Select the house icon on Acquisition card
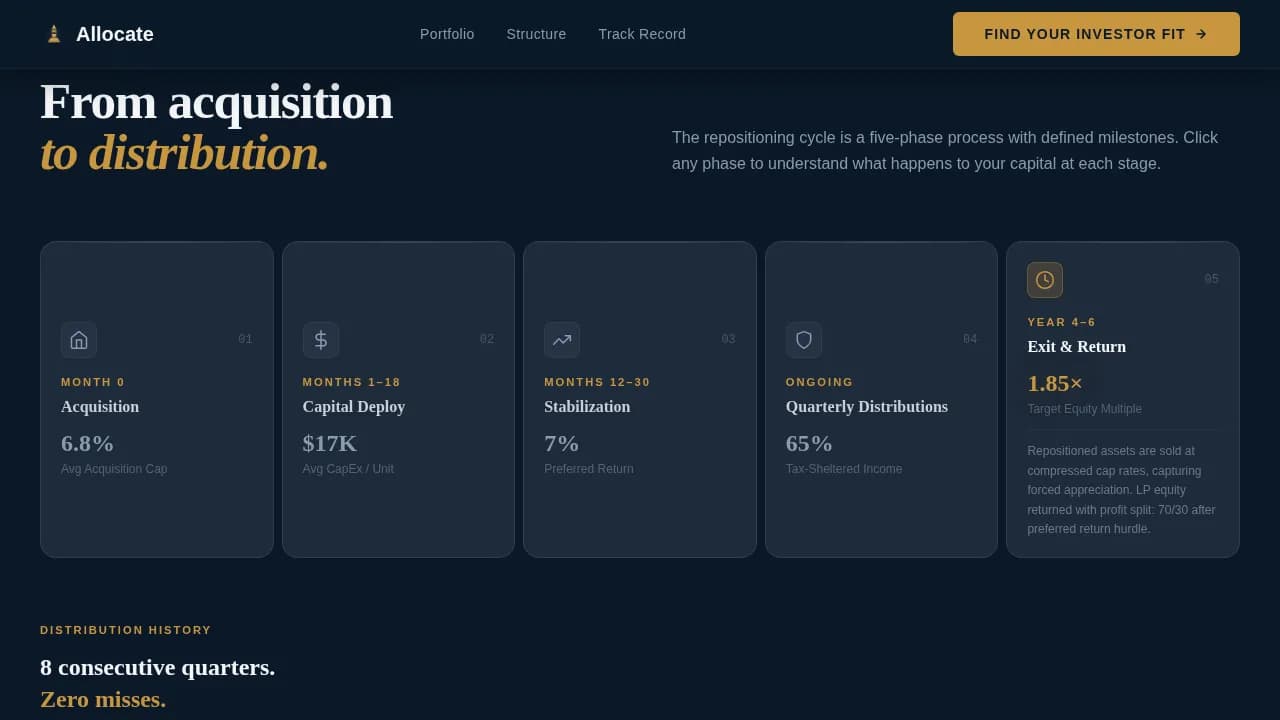1280x720 pixels. (79, 340)
